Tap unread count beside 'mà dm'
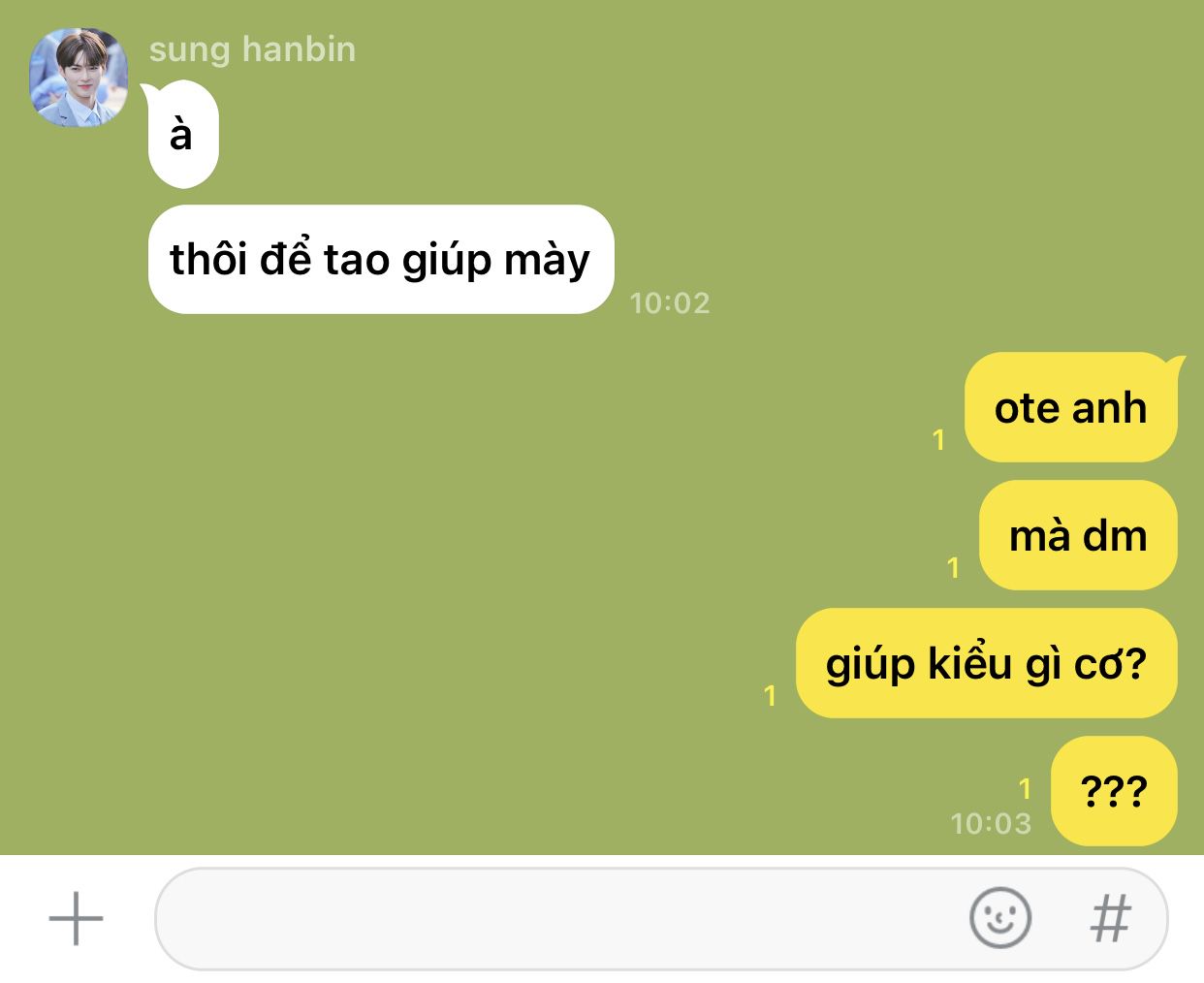Viewport: 1204px width, 983px height. [953, 567]
